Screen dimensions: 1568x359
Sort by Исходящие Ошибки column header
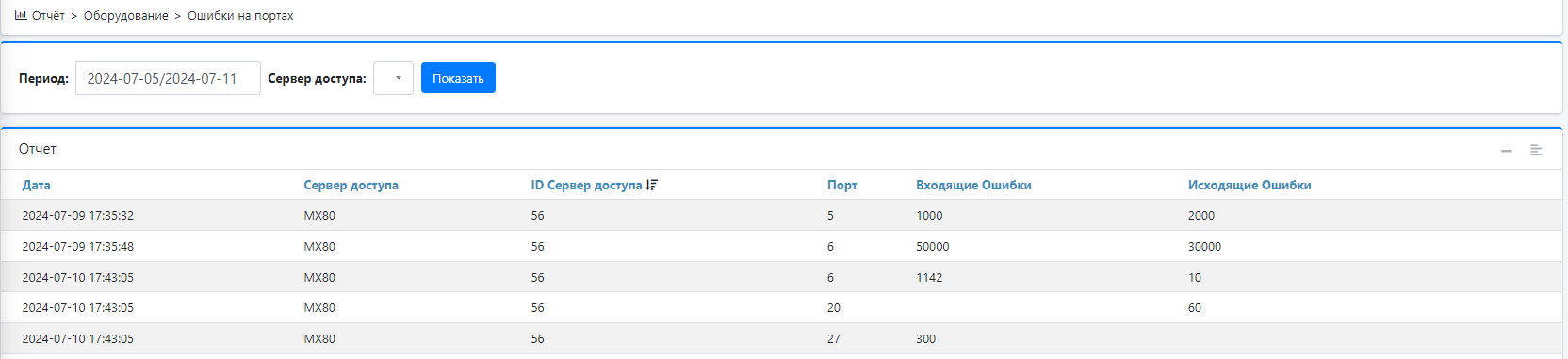point(1249,185)
